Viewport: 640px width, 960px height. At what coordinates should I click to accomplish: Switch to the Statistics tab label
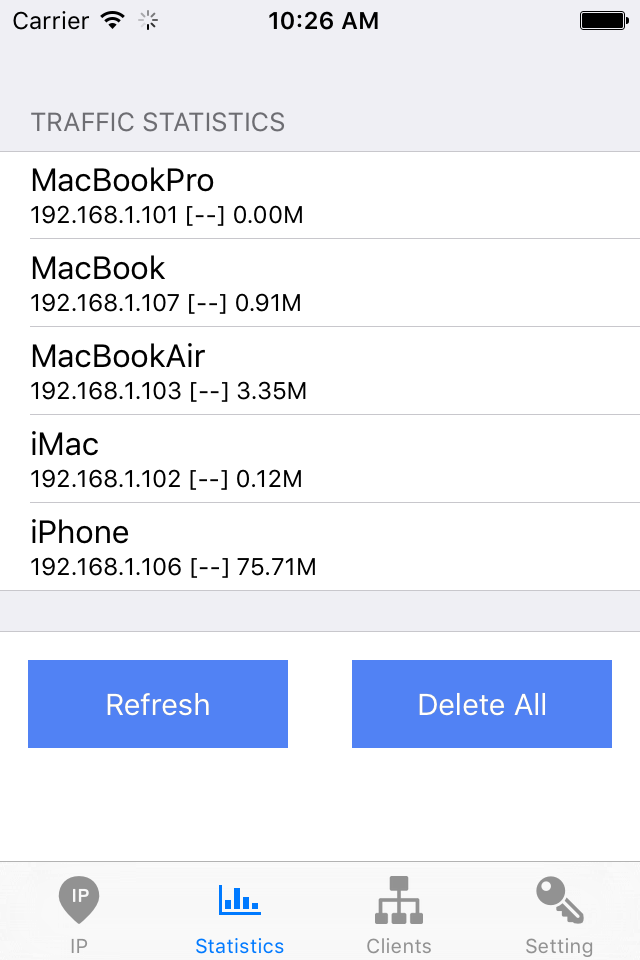coord(239,946)
